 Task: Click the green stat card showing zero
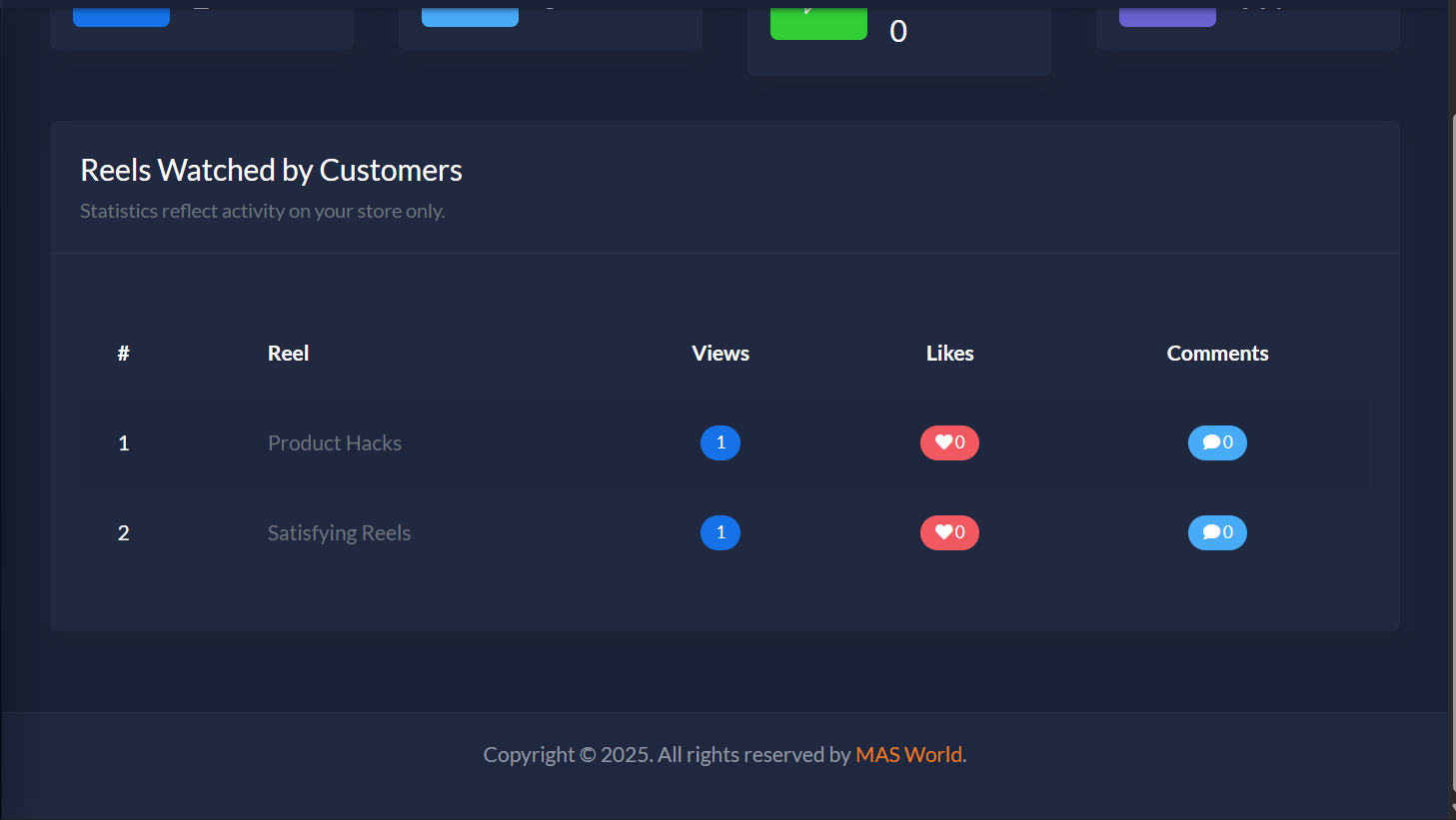click(897, 31)
